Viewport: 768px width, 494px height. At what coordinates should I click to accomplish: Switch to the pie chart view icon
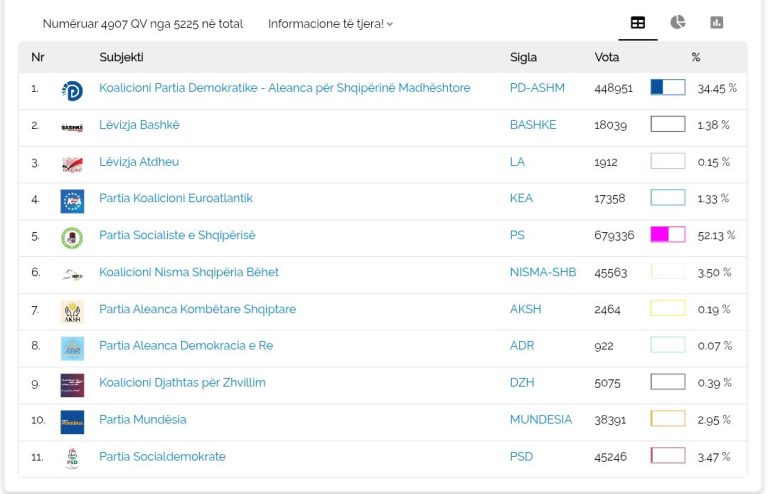(x=677, y=23)
